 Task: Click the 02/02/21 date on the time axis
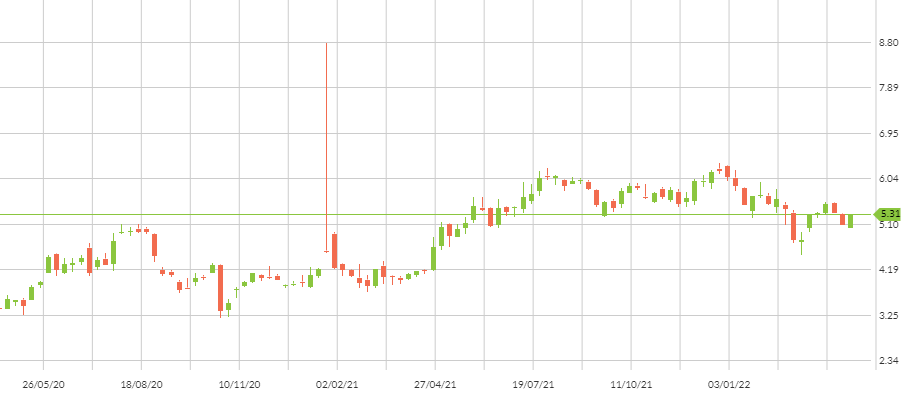point(337,384)
